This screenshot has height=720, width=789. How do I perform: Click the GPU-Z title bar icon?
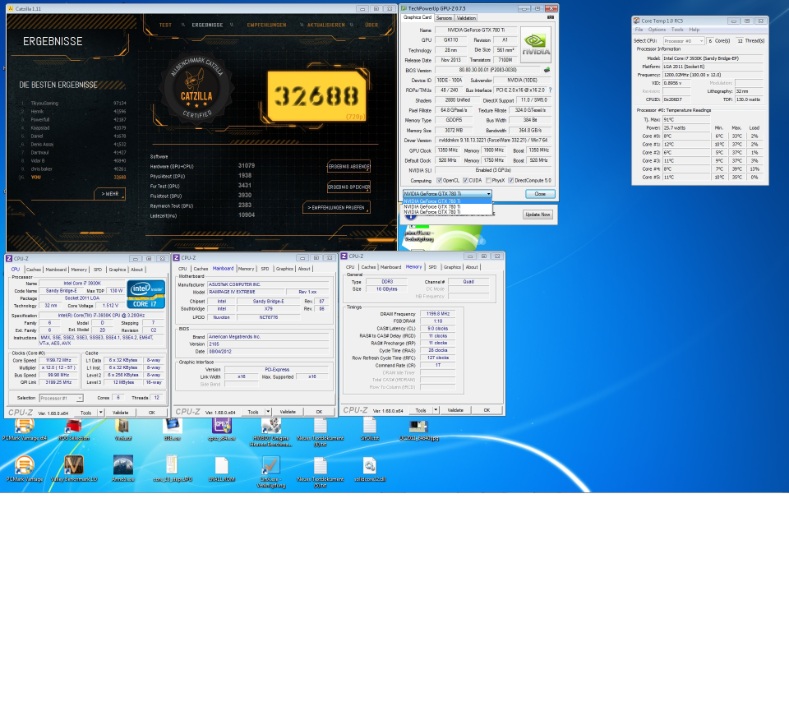[404, 9]
